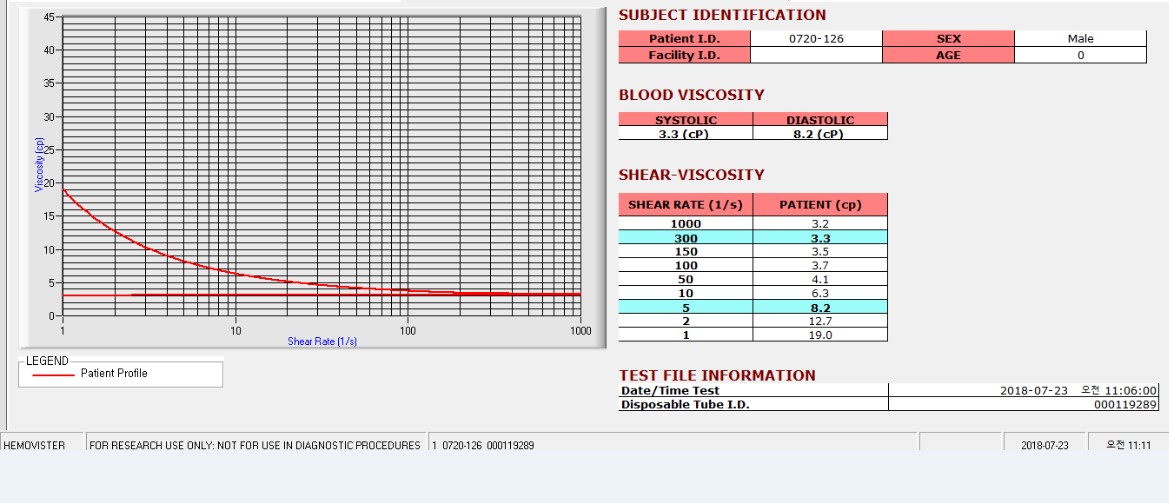1169x503 pixels.
Task: Click the Shear Rate (1/s) axis label
Action: click(322, 341)
